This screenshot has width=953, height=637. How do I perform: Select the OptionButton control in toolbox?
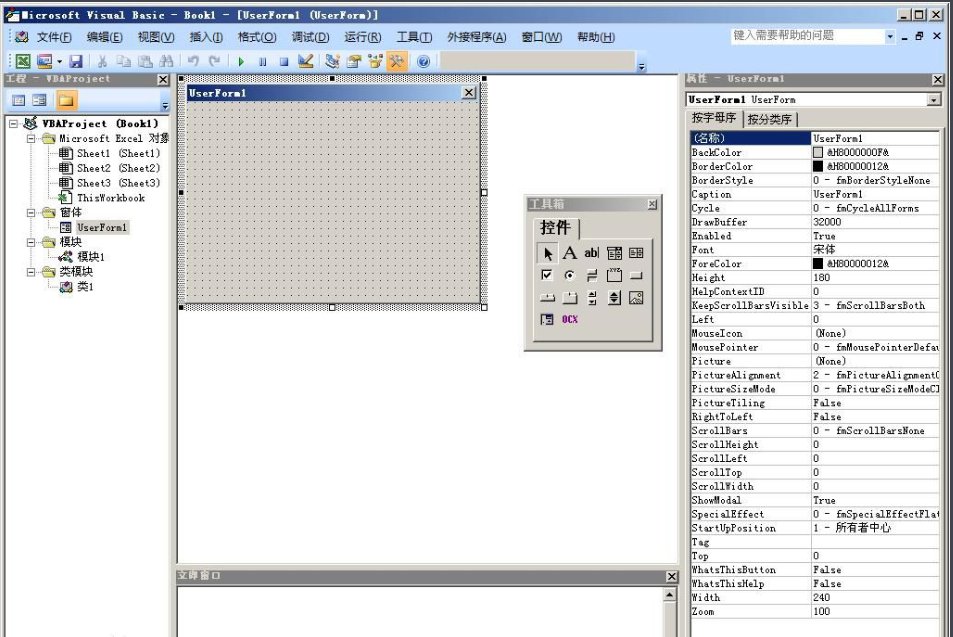(569, 275)
